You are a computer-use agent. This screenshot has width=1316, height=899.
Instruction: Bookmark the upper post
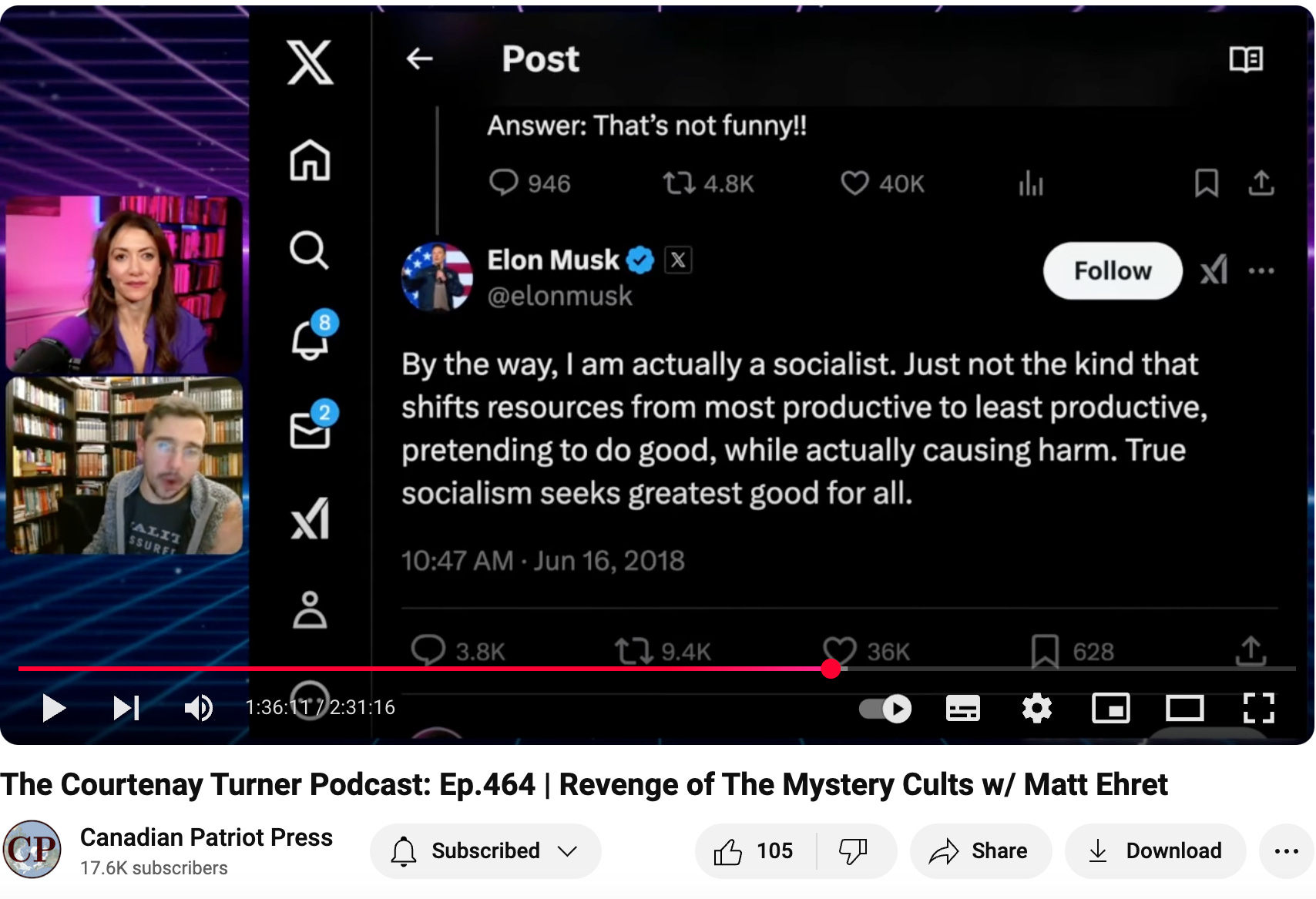1206,183
